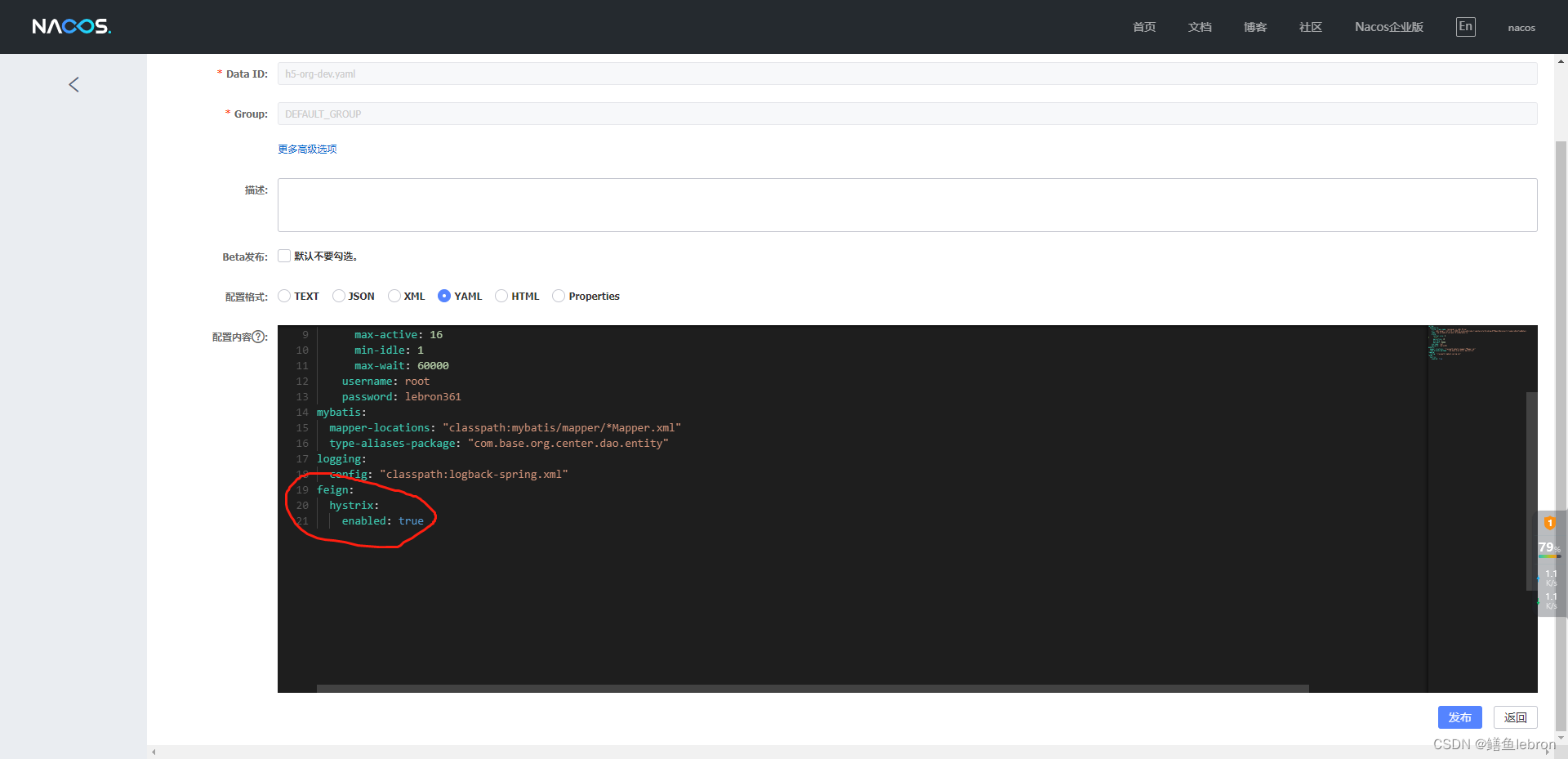
Task: Click the code editor minimap
Action: (1478, 343)
